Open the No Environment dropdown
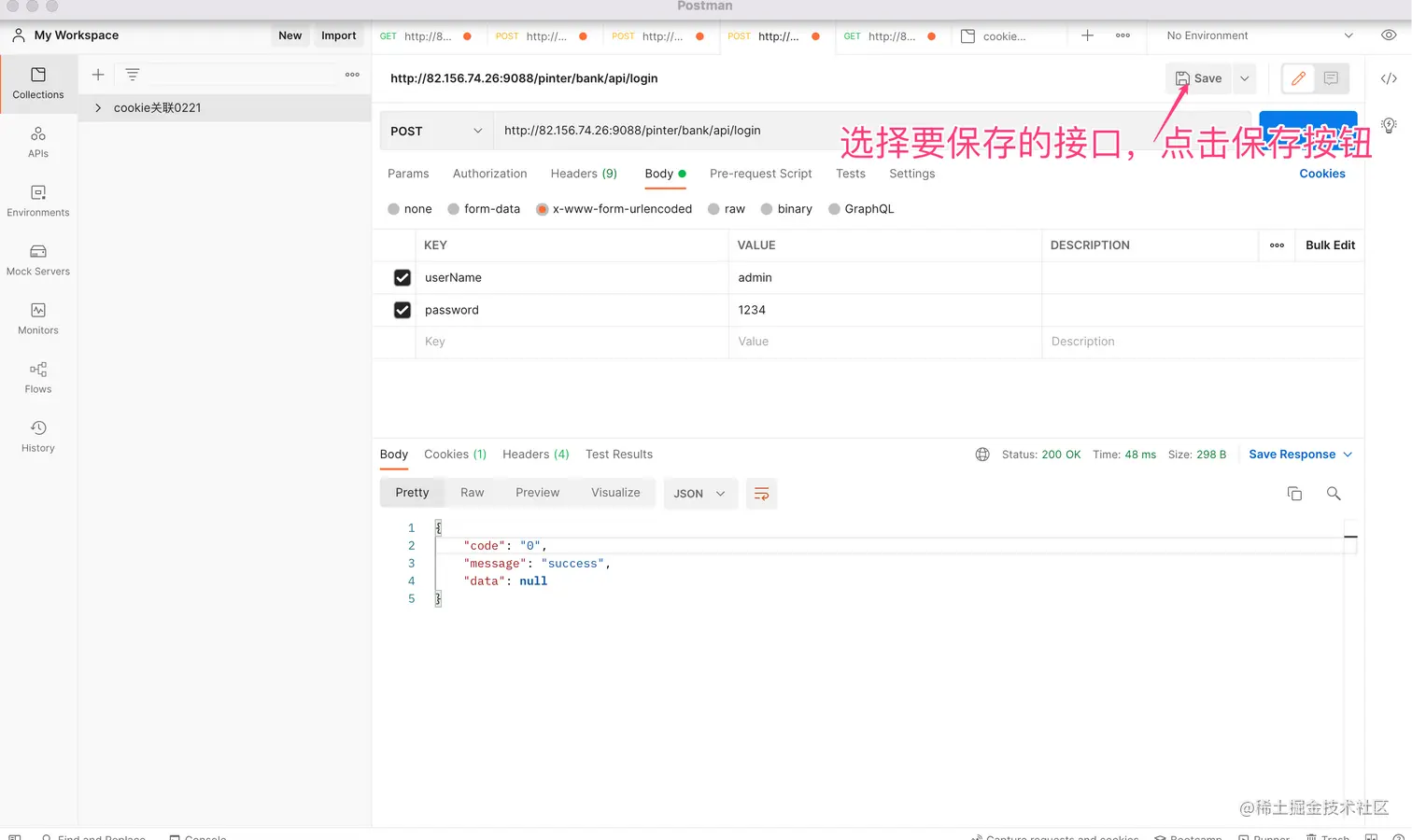The width and height of the screenshot is (1412, 840). (x=1259, y=35)
